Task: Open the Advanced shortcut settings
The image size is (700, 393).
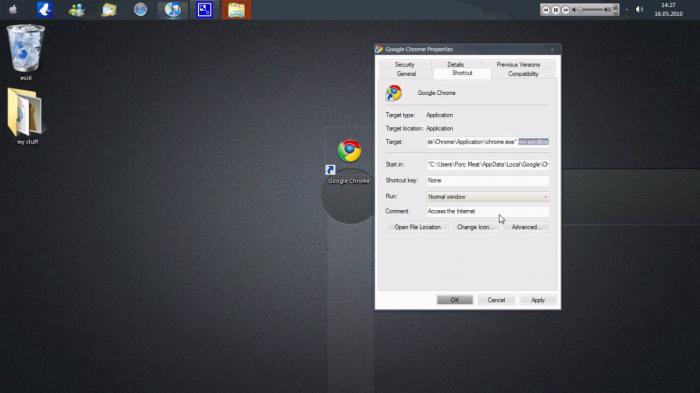Action: click(x=526, y=227)
